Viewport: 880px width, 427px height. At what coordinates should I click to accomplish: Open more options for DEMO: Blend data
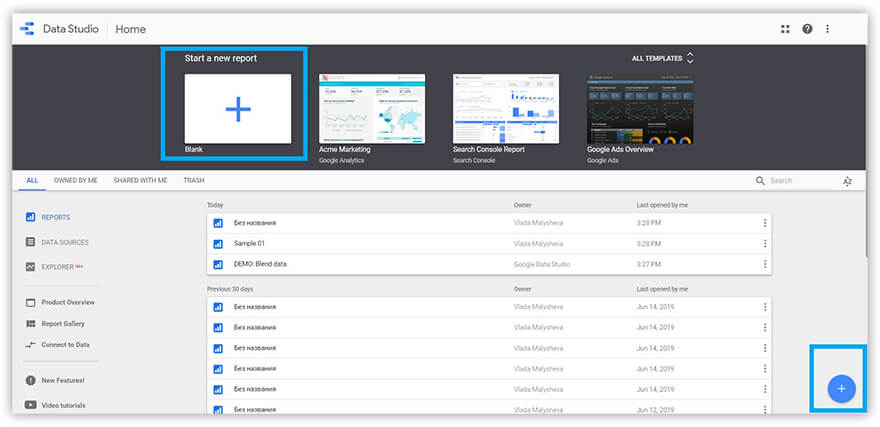click(x=764, y=264)
